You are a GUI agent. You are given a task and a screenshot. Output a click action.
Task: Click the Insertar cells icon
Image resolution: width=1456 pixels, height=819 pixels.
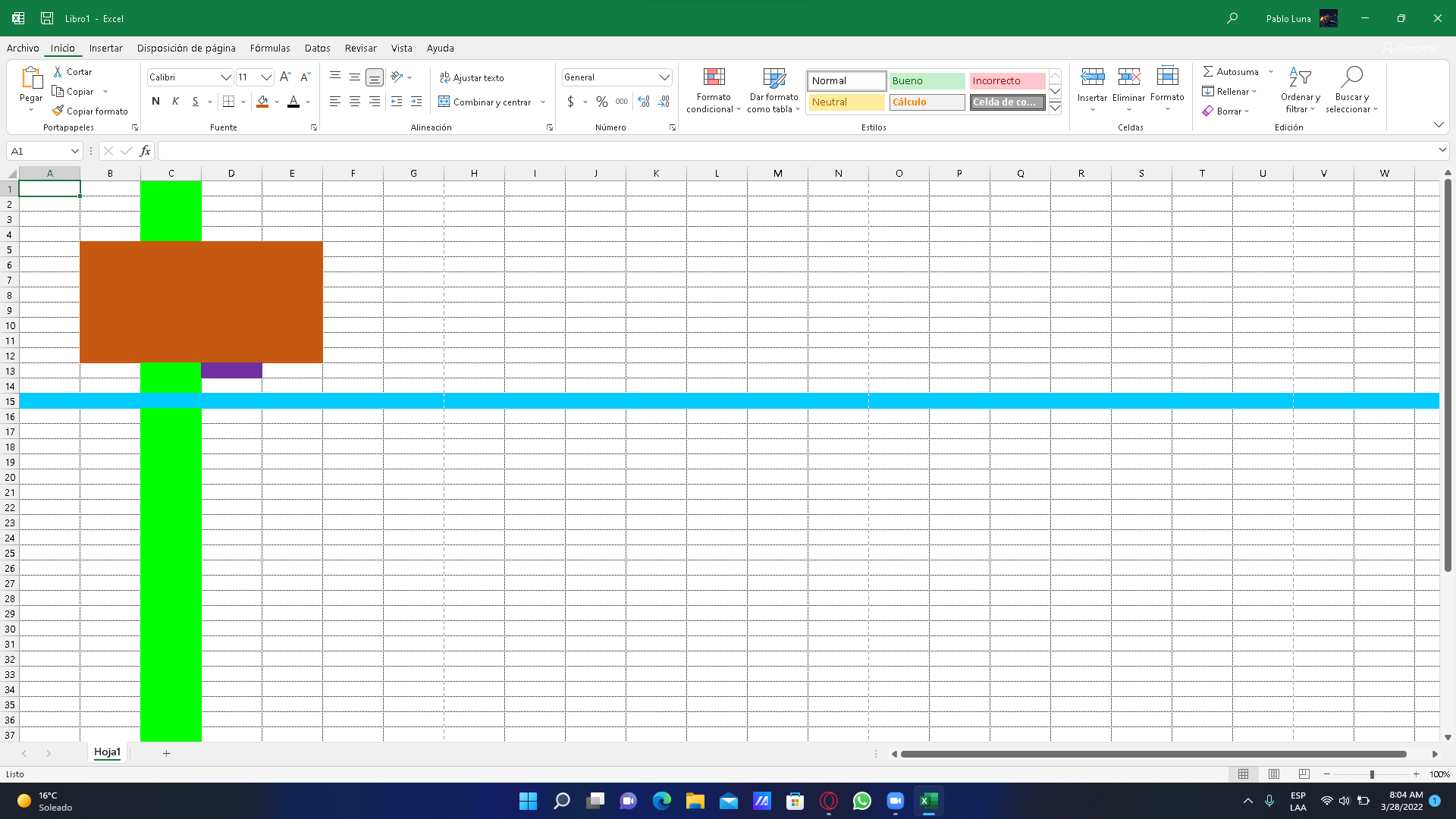[1093, 77]
